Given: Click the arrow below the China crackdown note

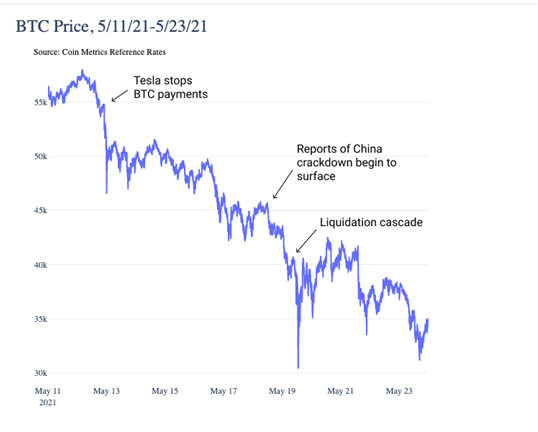Looking at the screenshot, I should click(283, 184).
